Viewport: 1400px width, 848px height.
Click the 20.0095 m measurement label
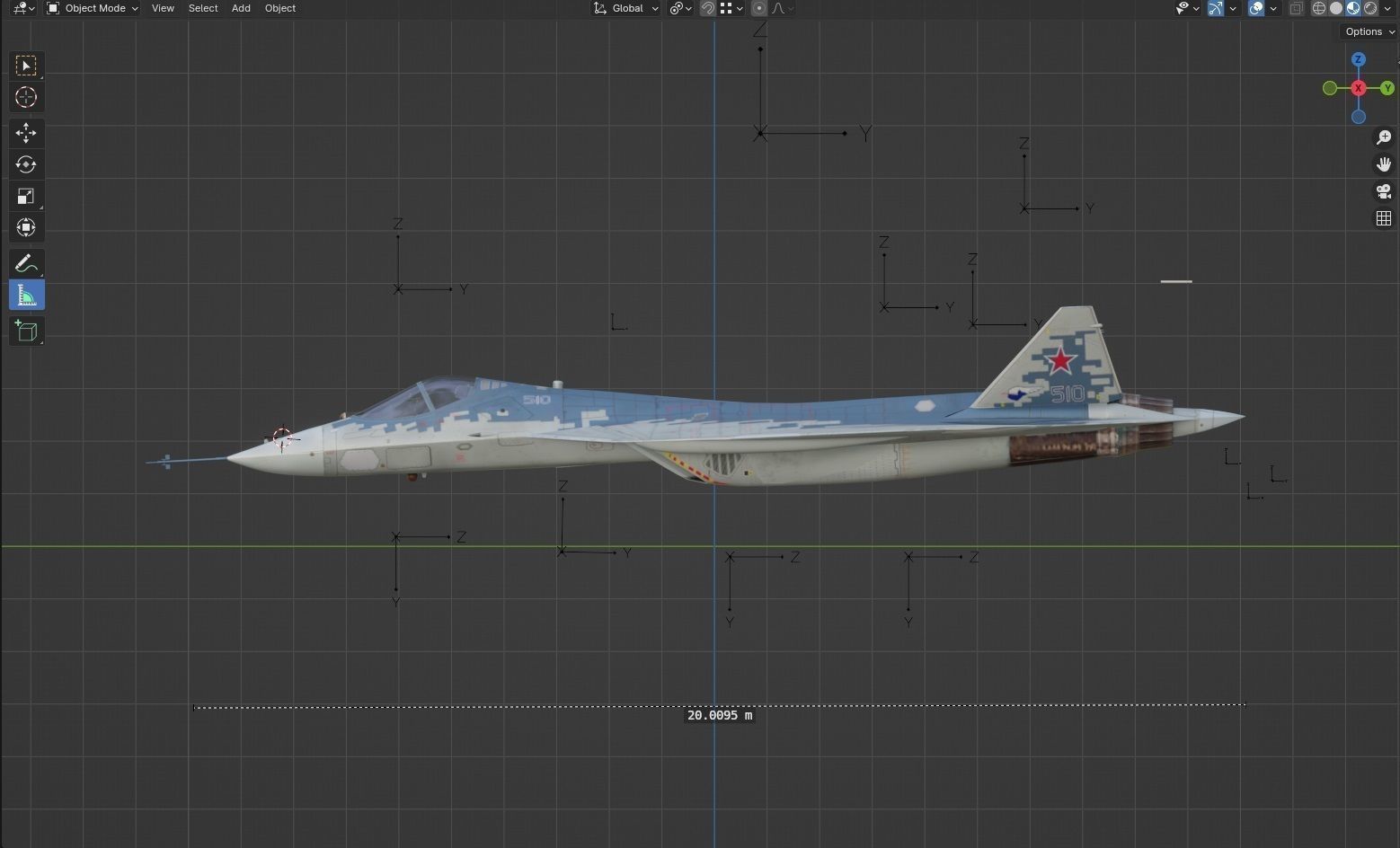pyautogui.click(x=720, y=715)
